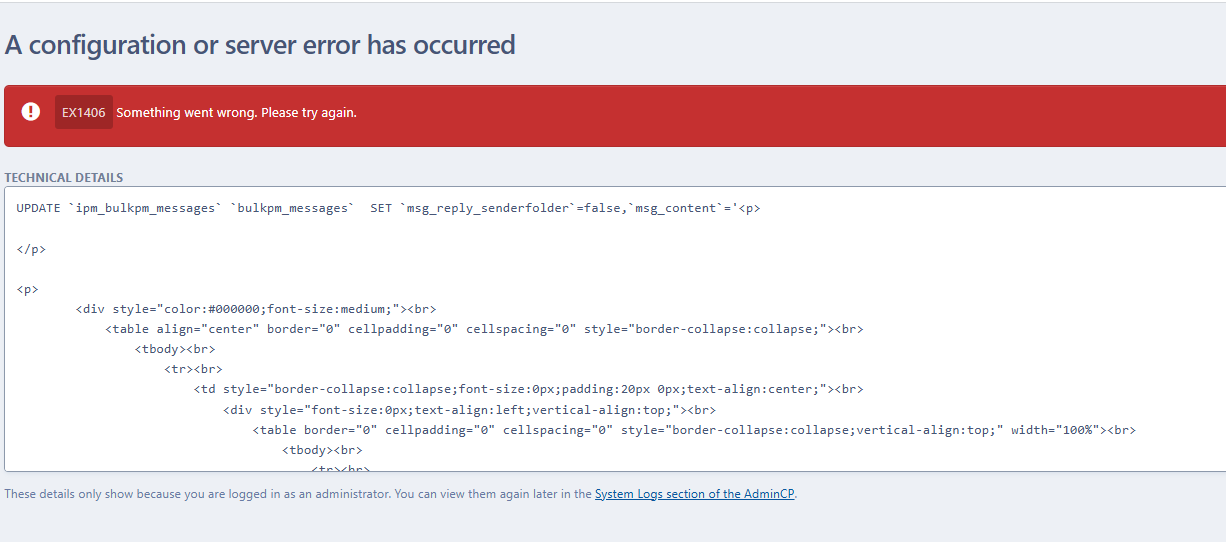Image resolution: width=1226 pixels, height=542 pixels.
Task: Click the 'A configuration or server error has occurred' heading
Action: coord(260,45)
